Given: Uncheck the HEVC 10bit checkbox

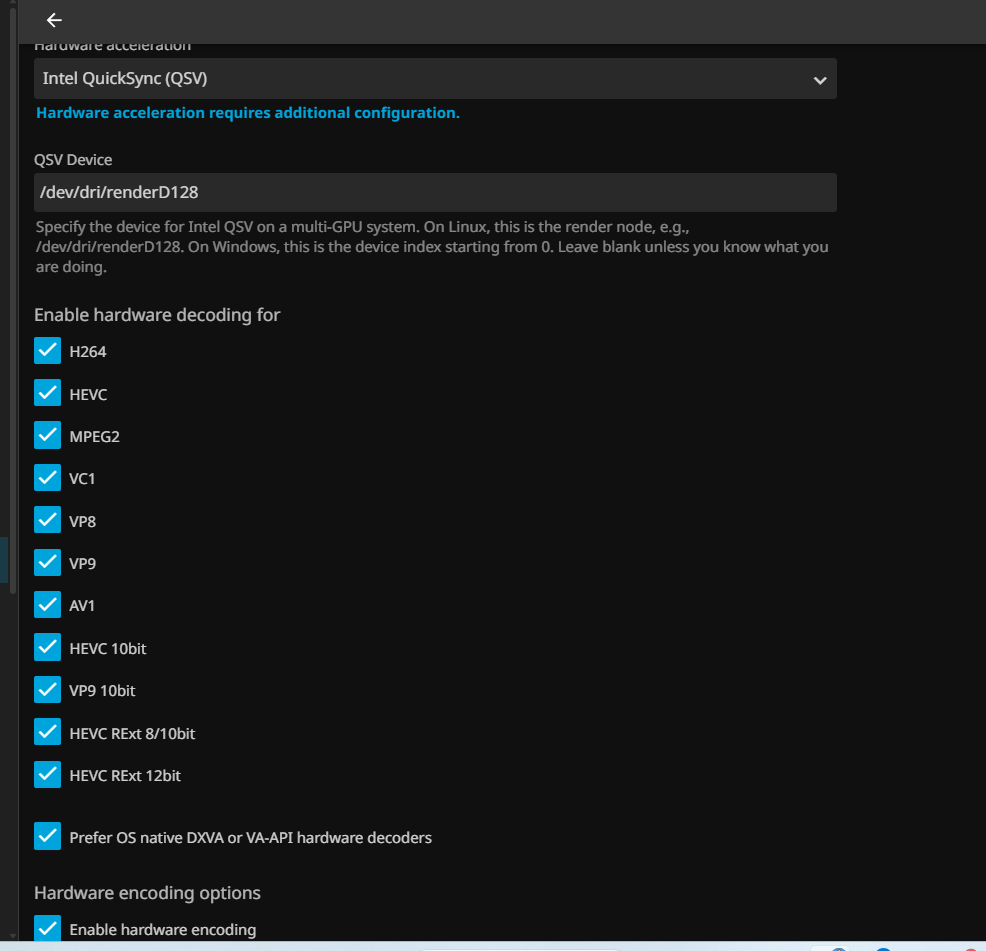Looking at the screenshot, I should (x=48, y=648).
